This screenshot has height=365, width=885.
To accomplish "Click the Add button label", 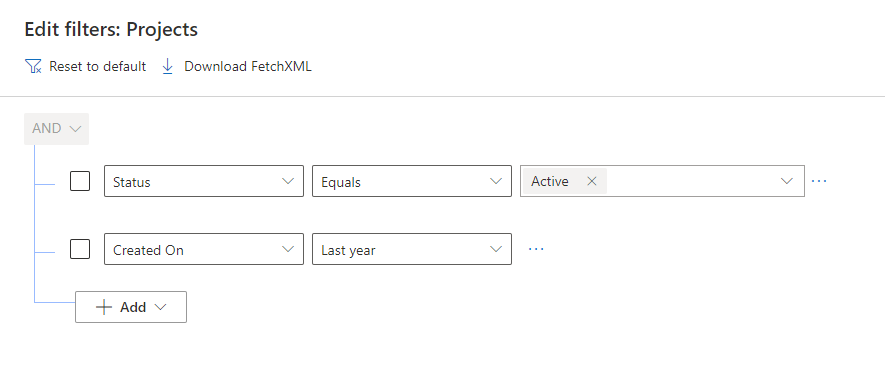I will 133,307.
